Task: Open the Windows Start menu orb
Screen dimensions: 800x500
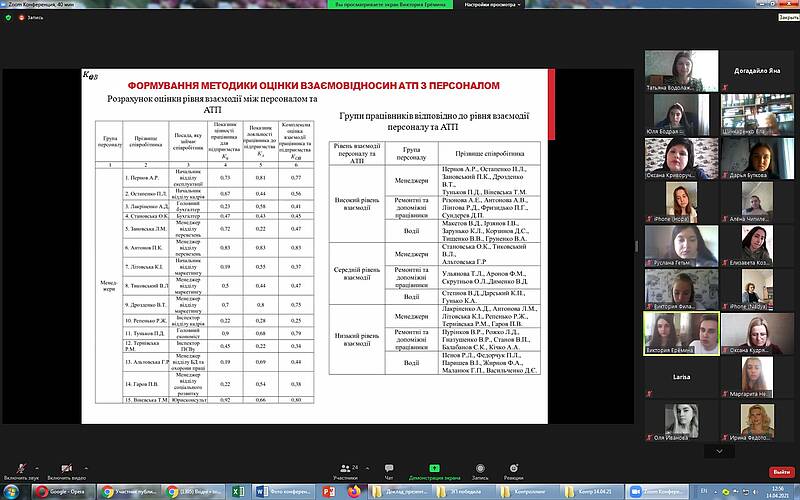Action: tap(11, 492)
